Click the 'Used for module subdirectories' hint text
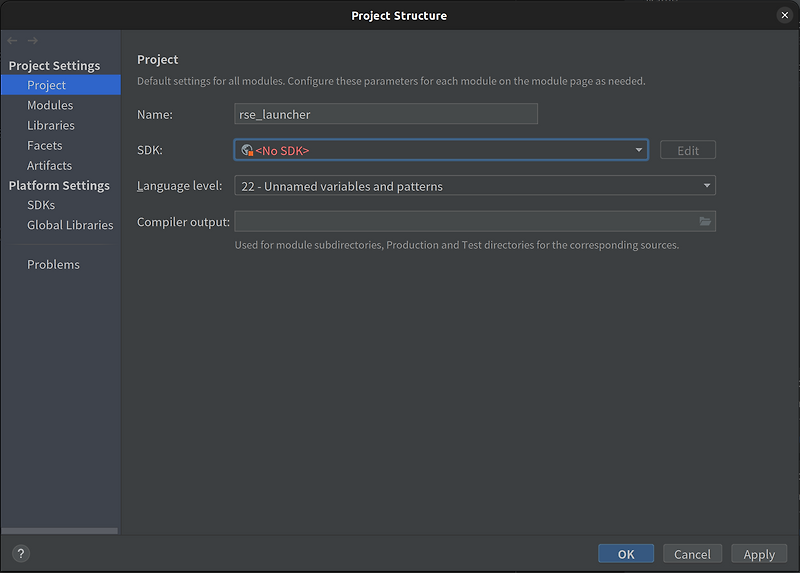 point(457,245)
